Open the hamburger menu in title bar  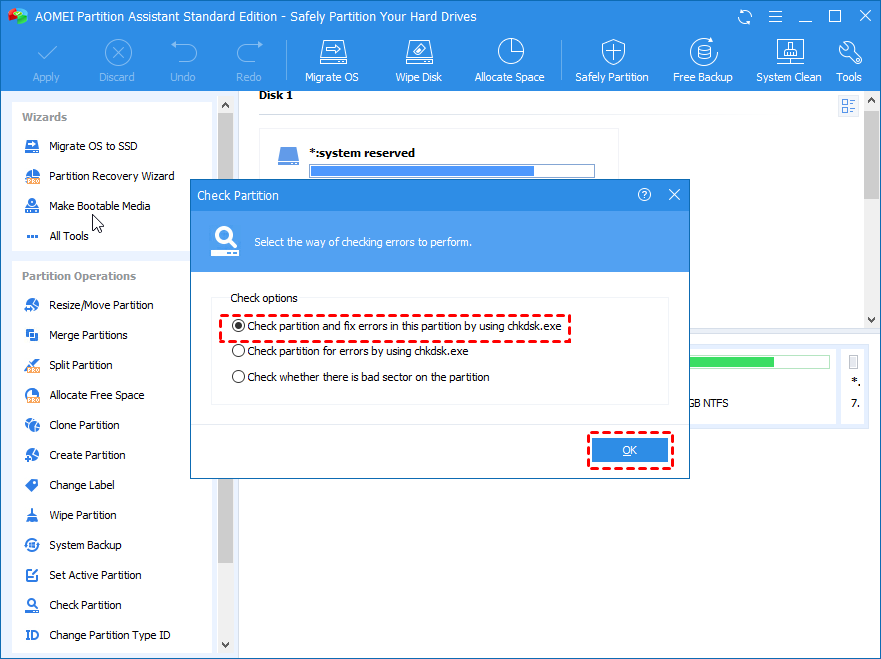[x=775, y=17]
